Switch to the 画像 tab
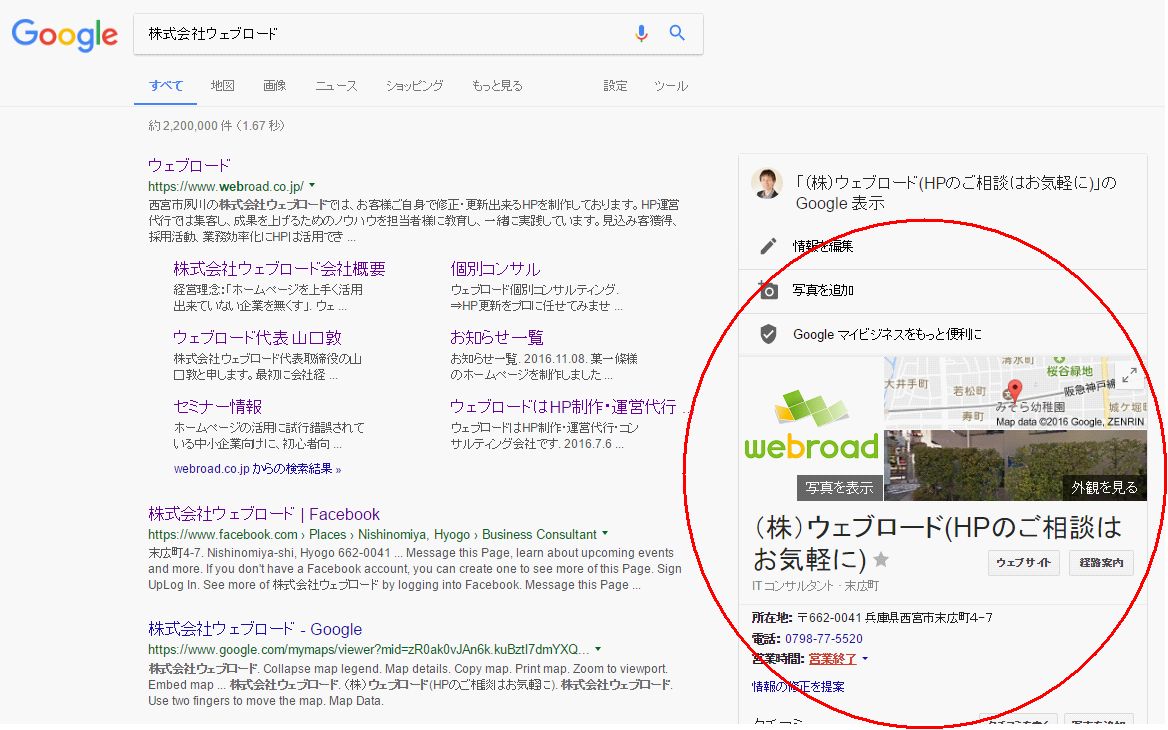Viewport: 1168px width, 730px height. click(x=274, y=86)
